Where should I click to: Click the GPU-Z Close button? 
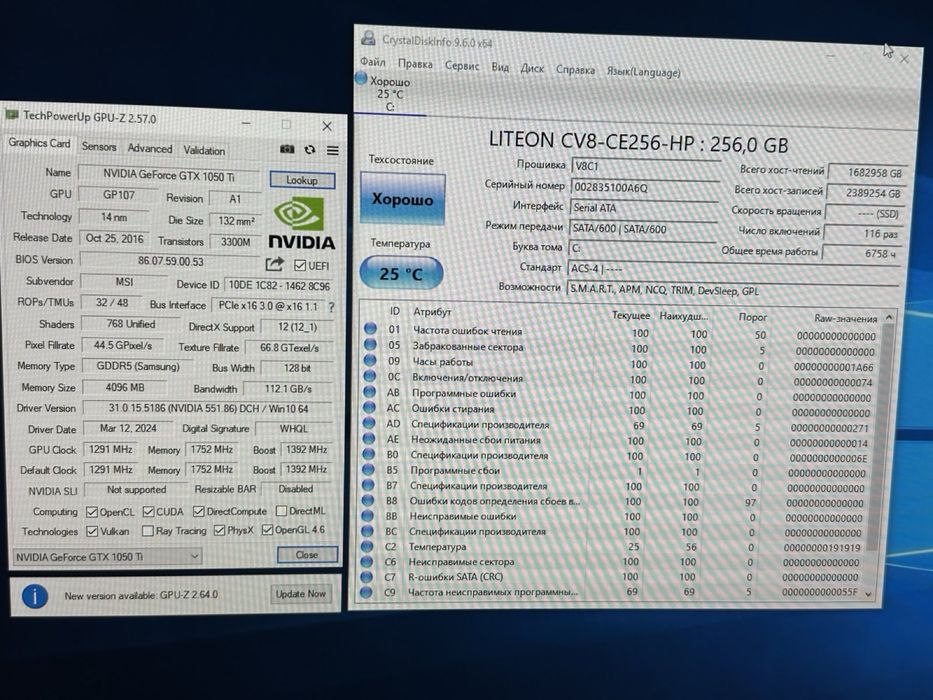tap(307, 555)
